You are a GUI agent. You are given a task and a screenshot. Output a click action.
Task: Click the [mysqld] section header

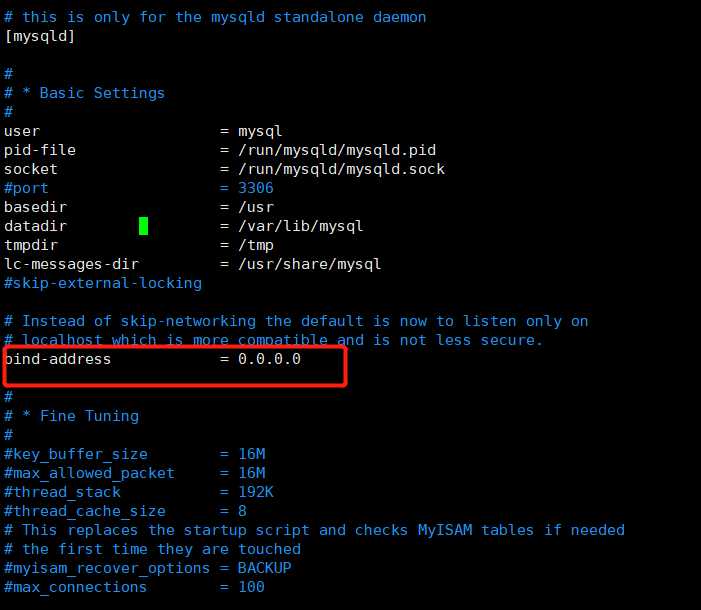pyautogui.click(x=39, y=36)
